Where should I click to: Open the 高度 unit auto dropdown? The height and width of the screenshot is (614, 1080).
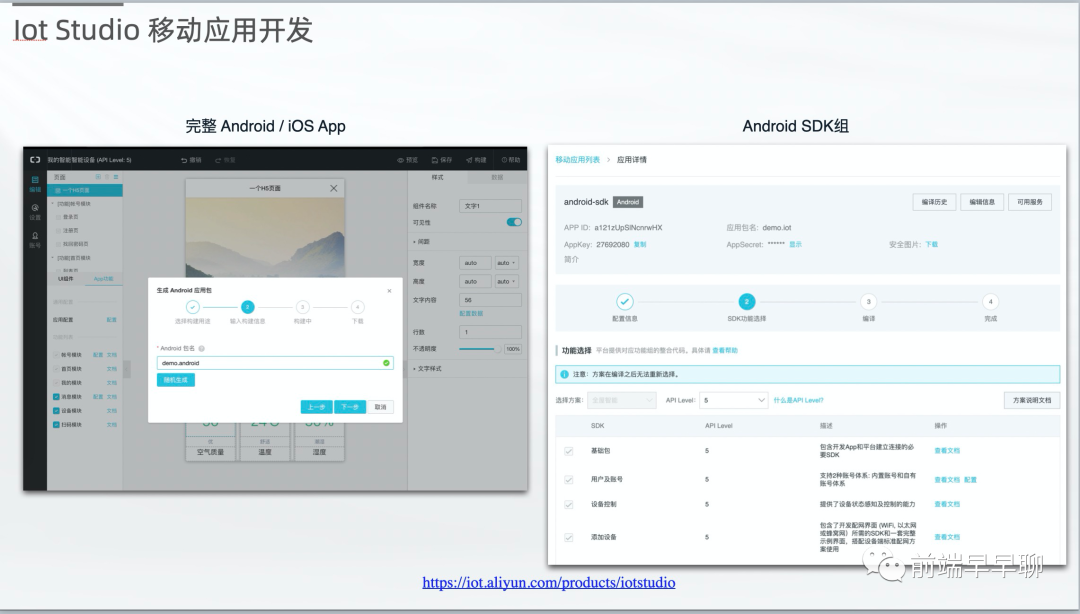tap(507, 281)
